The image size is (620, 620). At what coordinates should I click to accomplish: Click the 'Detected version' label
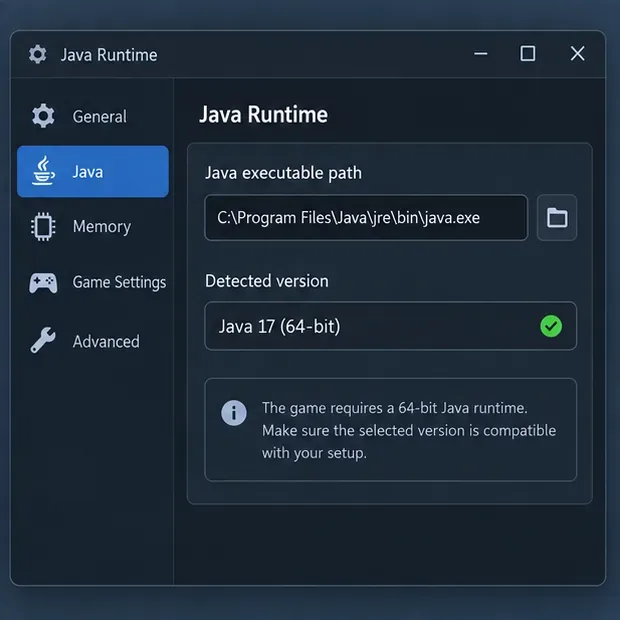point(267,281)
